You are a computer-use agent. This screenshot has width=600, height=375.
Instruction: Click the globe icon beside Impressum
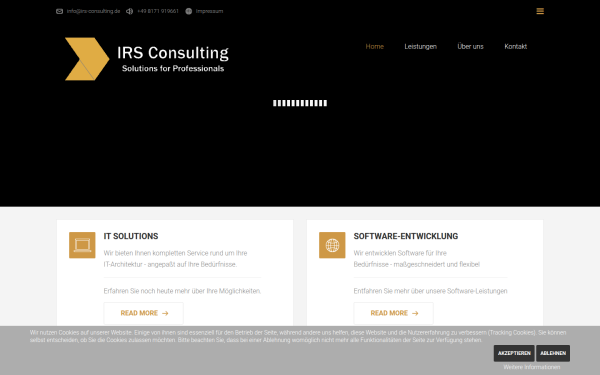[x=189, y=11]
